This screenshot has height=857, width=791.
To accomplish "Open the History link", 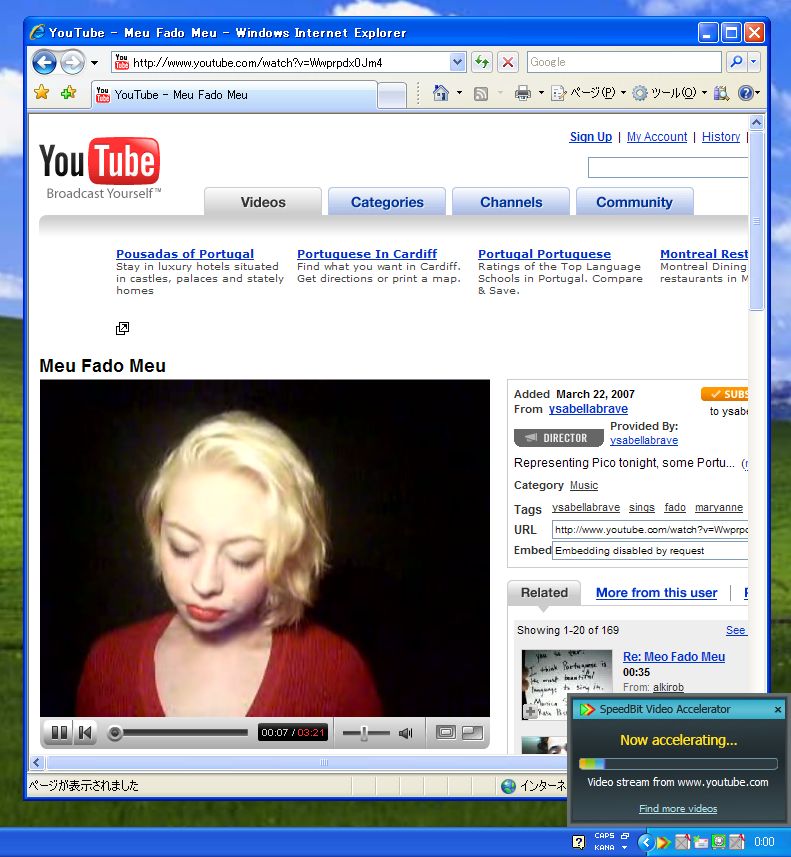I will point(720,137).
